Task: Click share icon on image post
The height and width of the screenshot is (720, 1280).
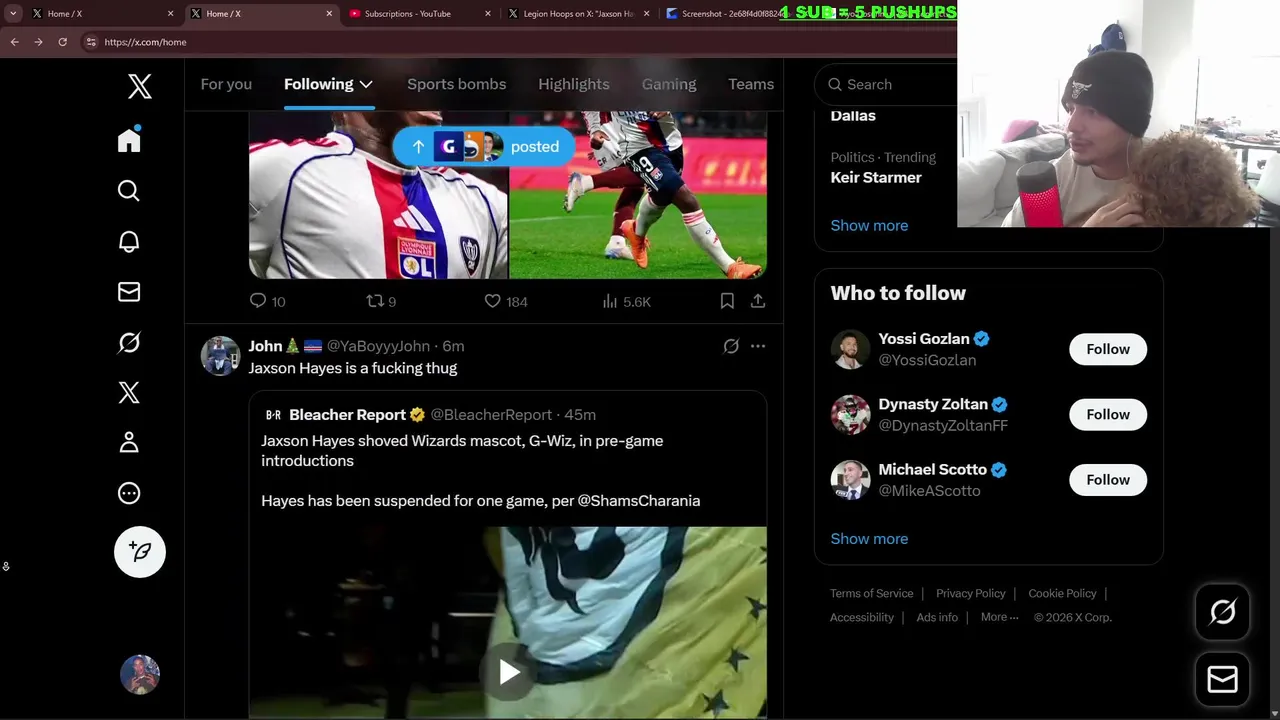Action: (758, 300)
